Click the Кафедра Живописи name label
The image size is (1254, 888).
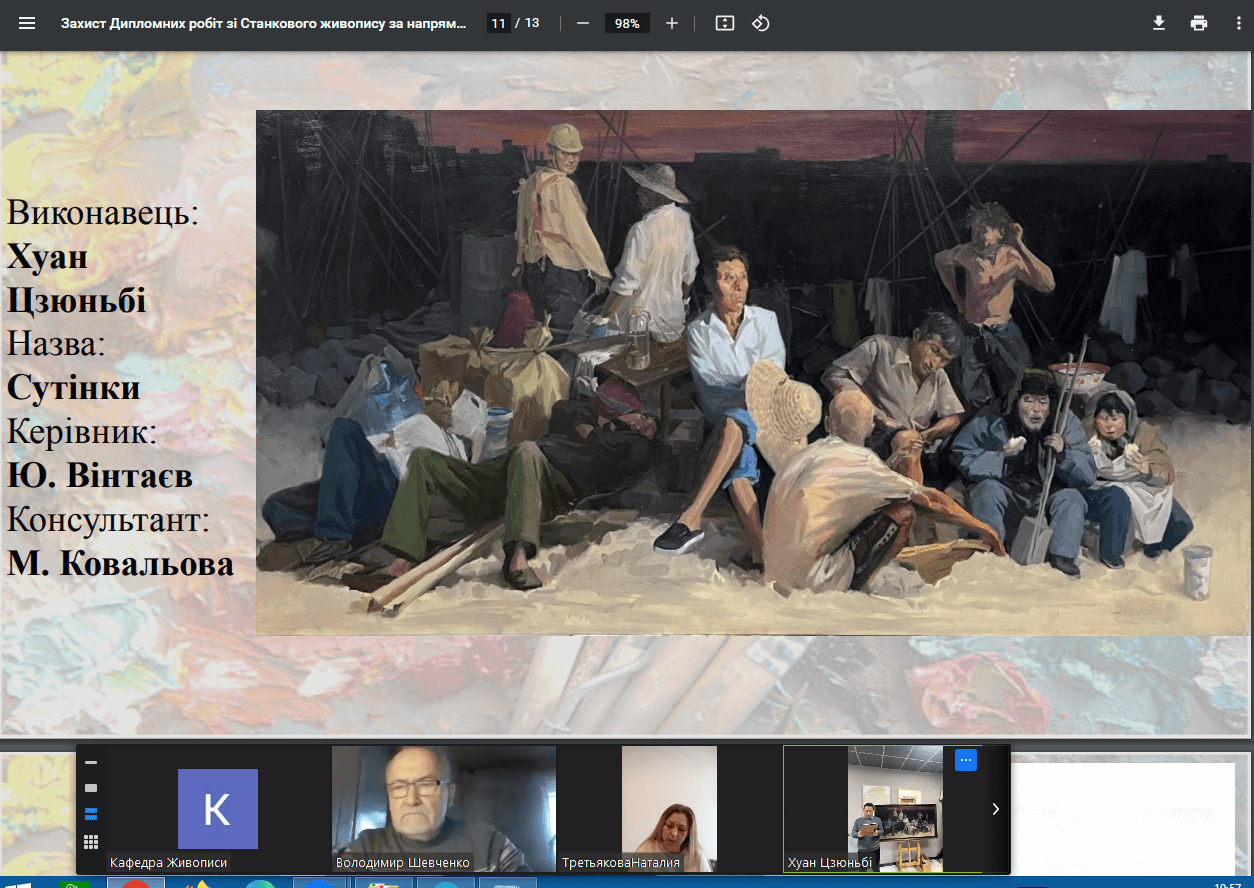(x=169, y=863)
